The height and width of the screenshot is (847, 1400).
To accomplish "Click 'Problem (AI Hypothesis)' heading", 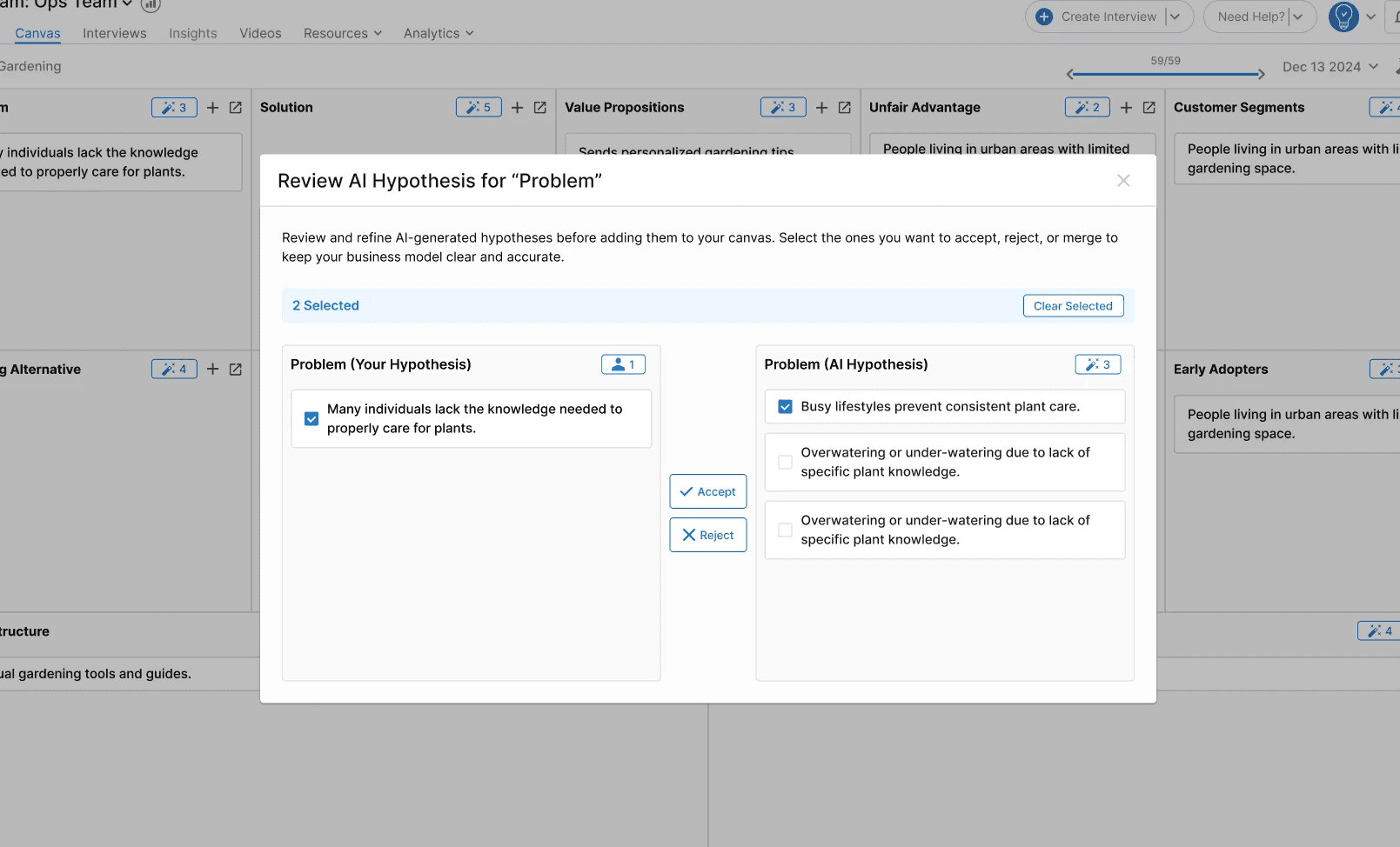I will coord(846,364).
